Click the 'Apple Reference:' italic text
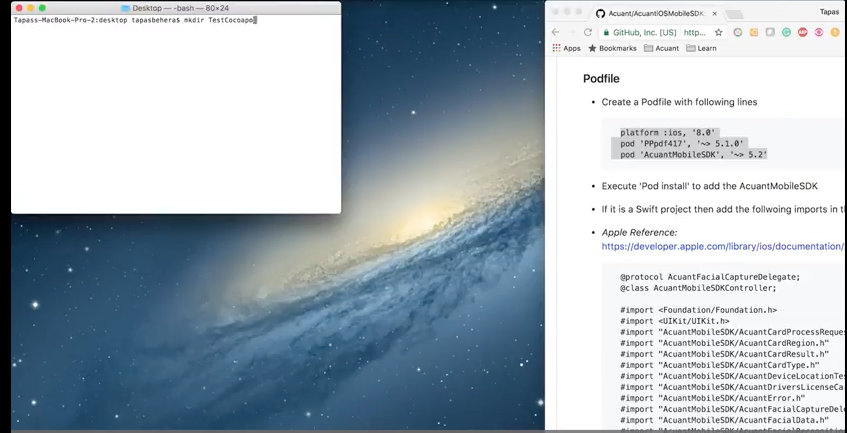The height and width of the screenshot is (433, 847). coord(640,233)
